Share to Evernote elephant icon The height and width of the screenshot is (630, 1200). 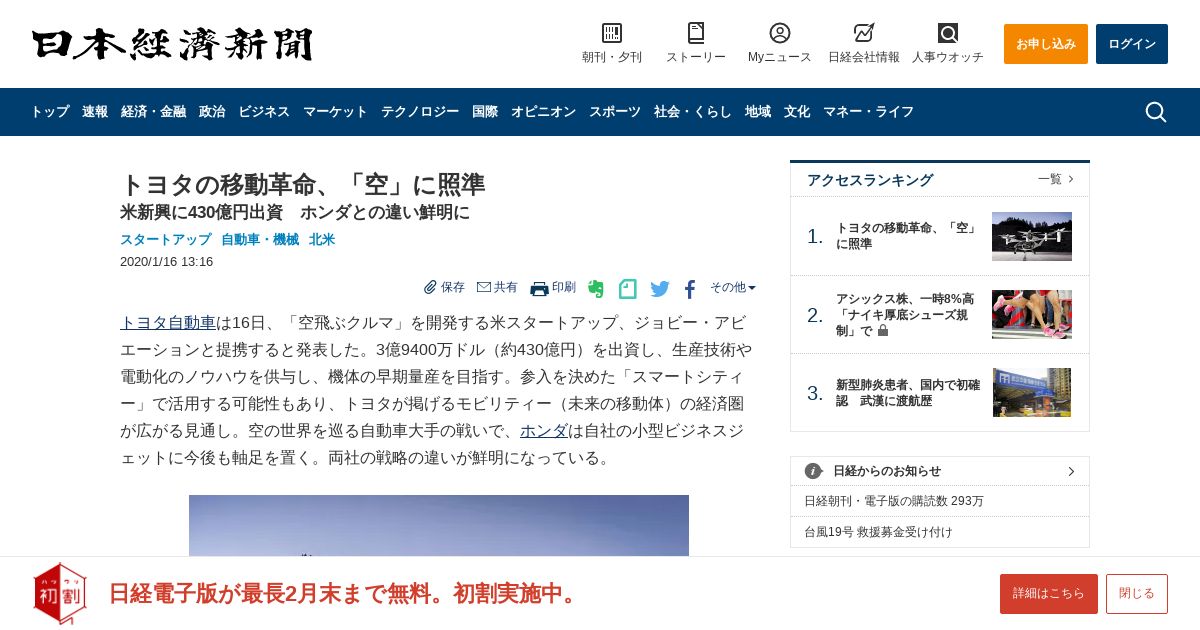tap(596, 289)
